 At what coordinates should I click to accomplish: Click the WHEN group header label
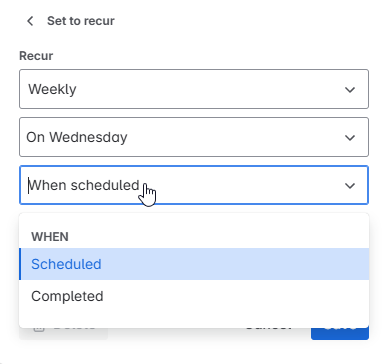(x=50, y=237)
